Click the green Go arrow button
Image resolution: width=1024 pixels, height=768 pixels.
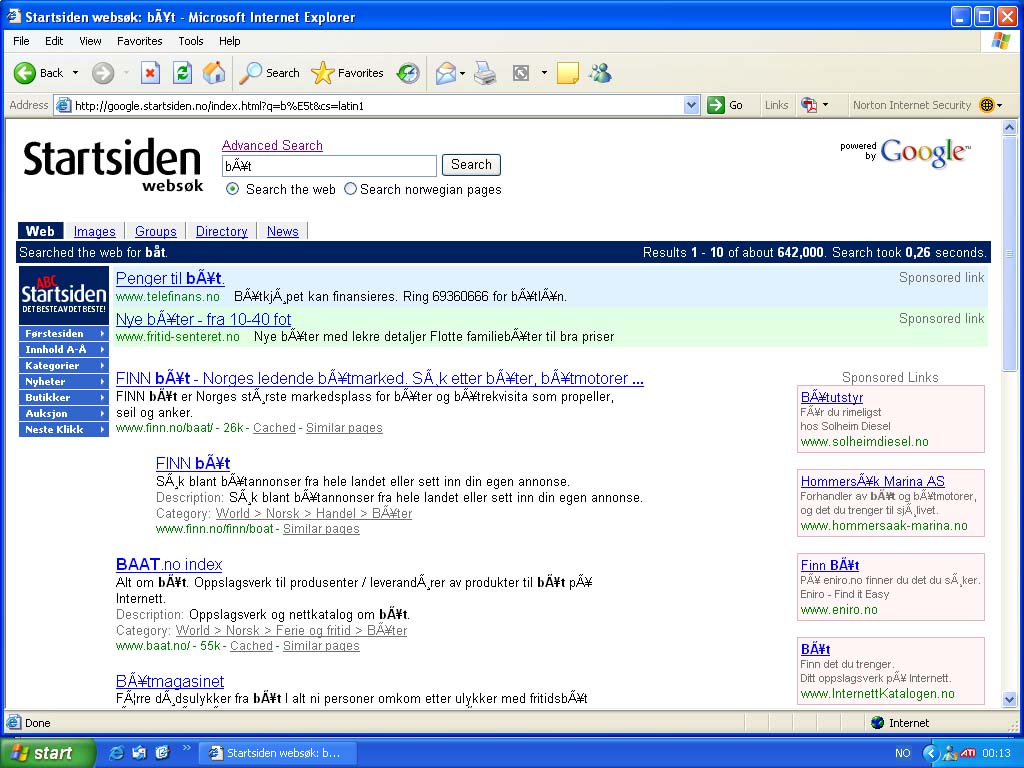tap(716, 105)
